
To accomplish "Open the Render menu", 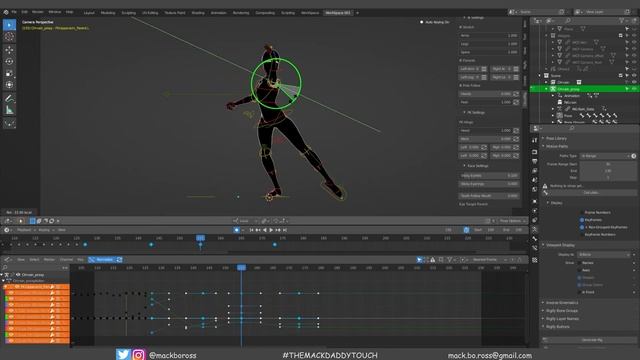I will (38, 12).
